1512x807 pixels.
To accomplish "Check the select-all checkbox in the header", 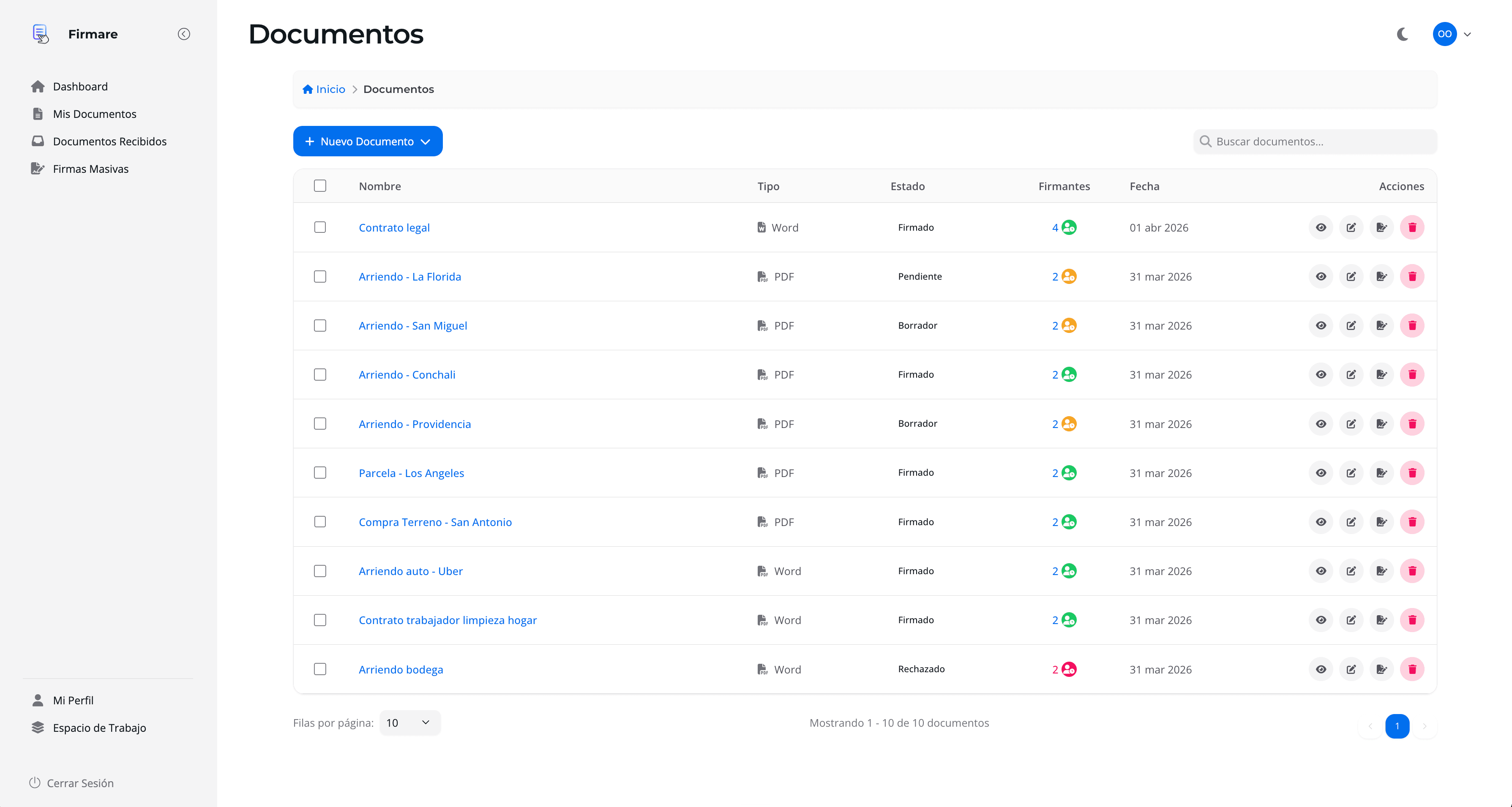I will (320, 185).
